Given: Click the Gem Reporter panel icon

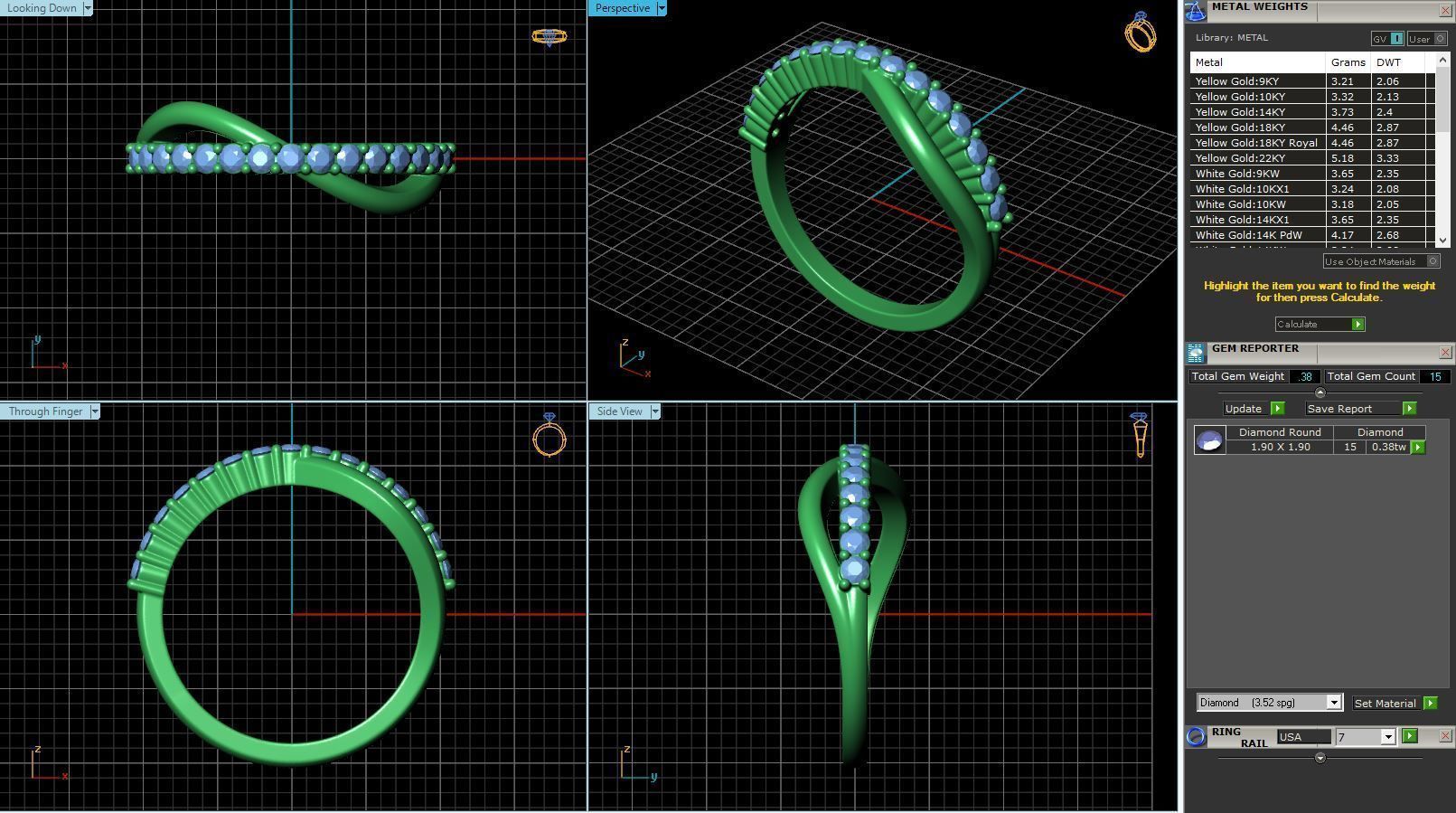Looking at the screenshot, I should click(x=1196, y=353).
